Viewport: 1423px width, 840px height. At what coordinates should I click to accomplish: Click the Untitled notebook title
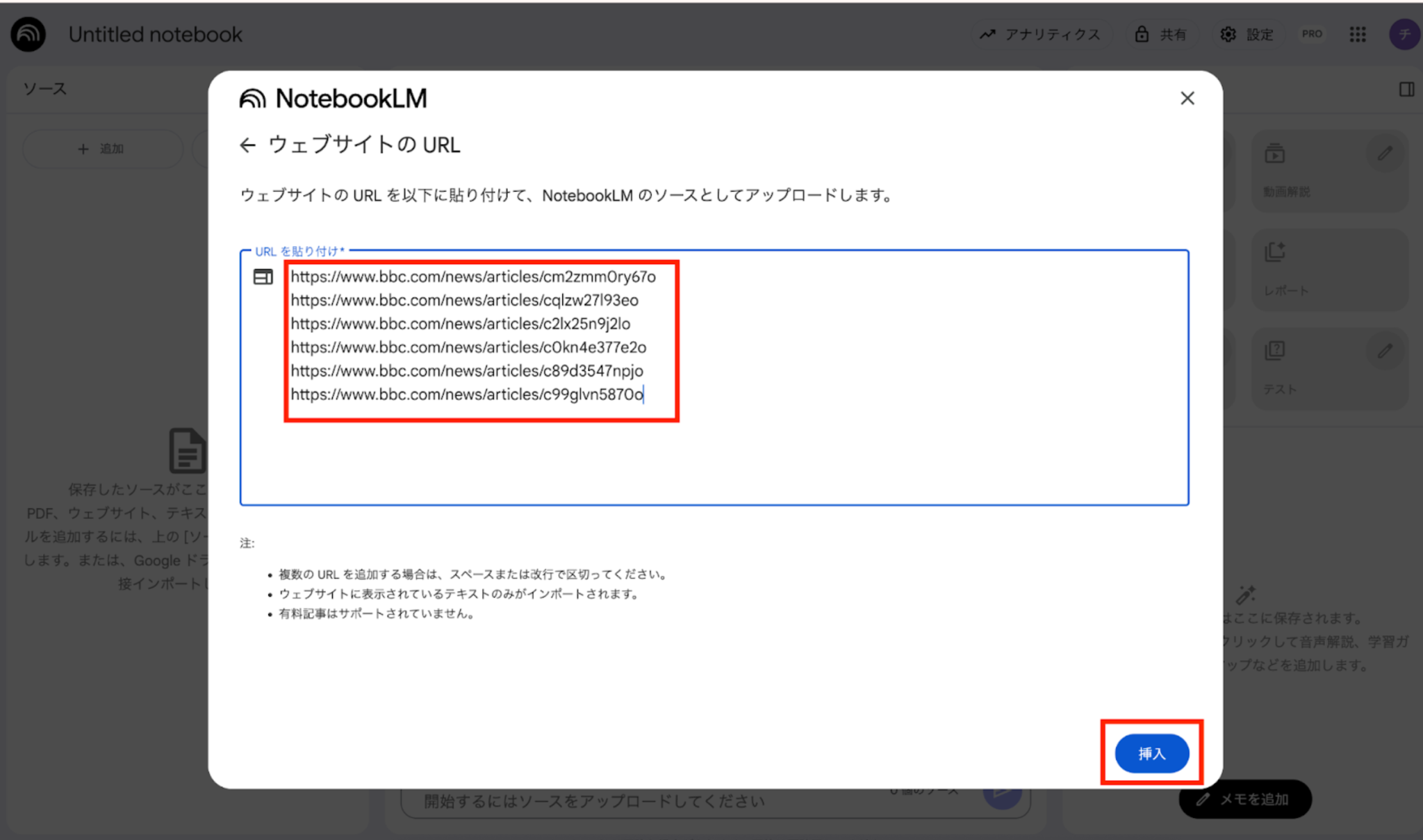[155, 34]
